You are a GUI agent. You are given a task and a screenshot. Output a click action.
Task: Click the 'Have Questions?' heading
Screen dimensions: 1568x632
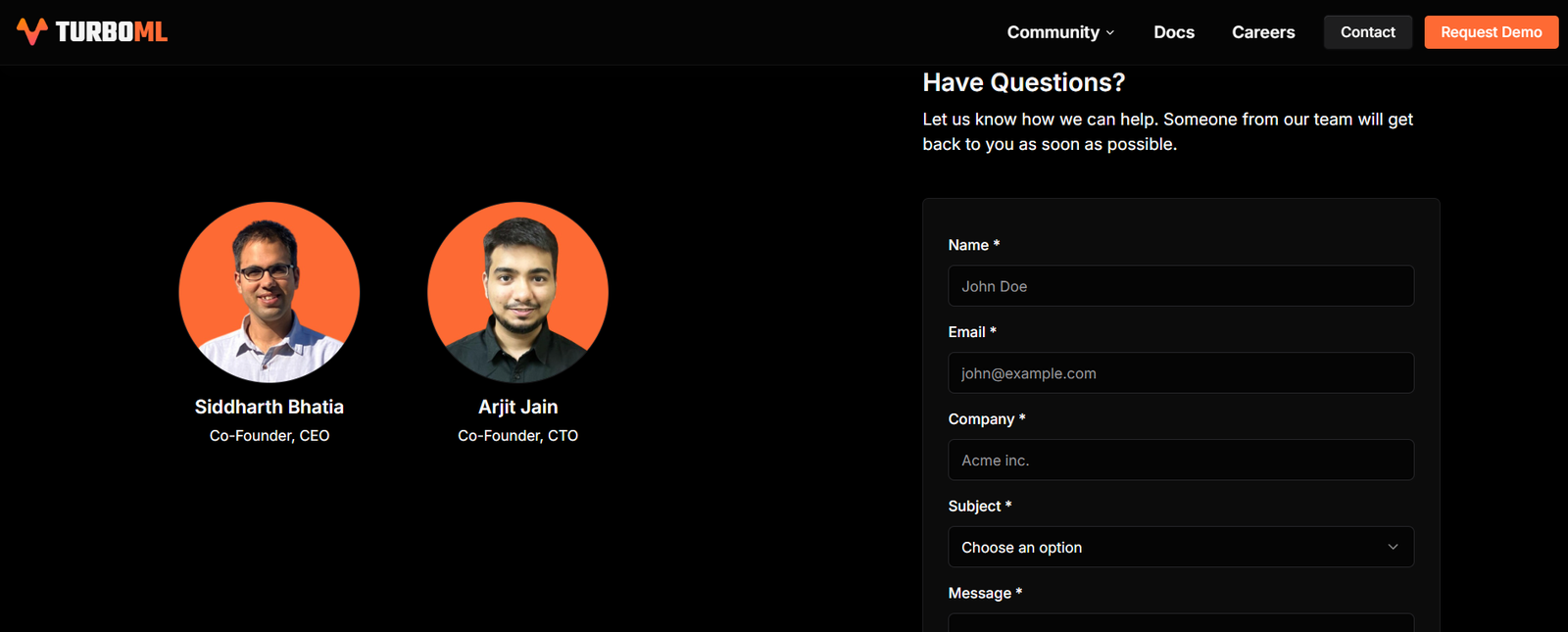point(1024,82)
